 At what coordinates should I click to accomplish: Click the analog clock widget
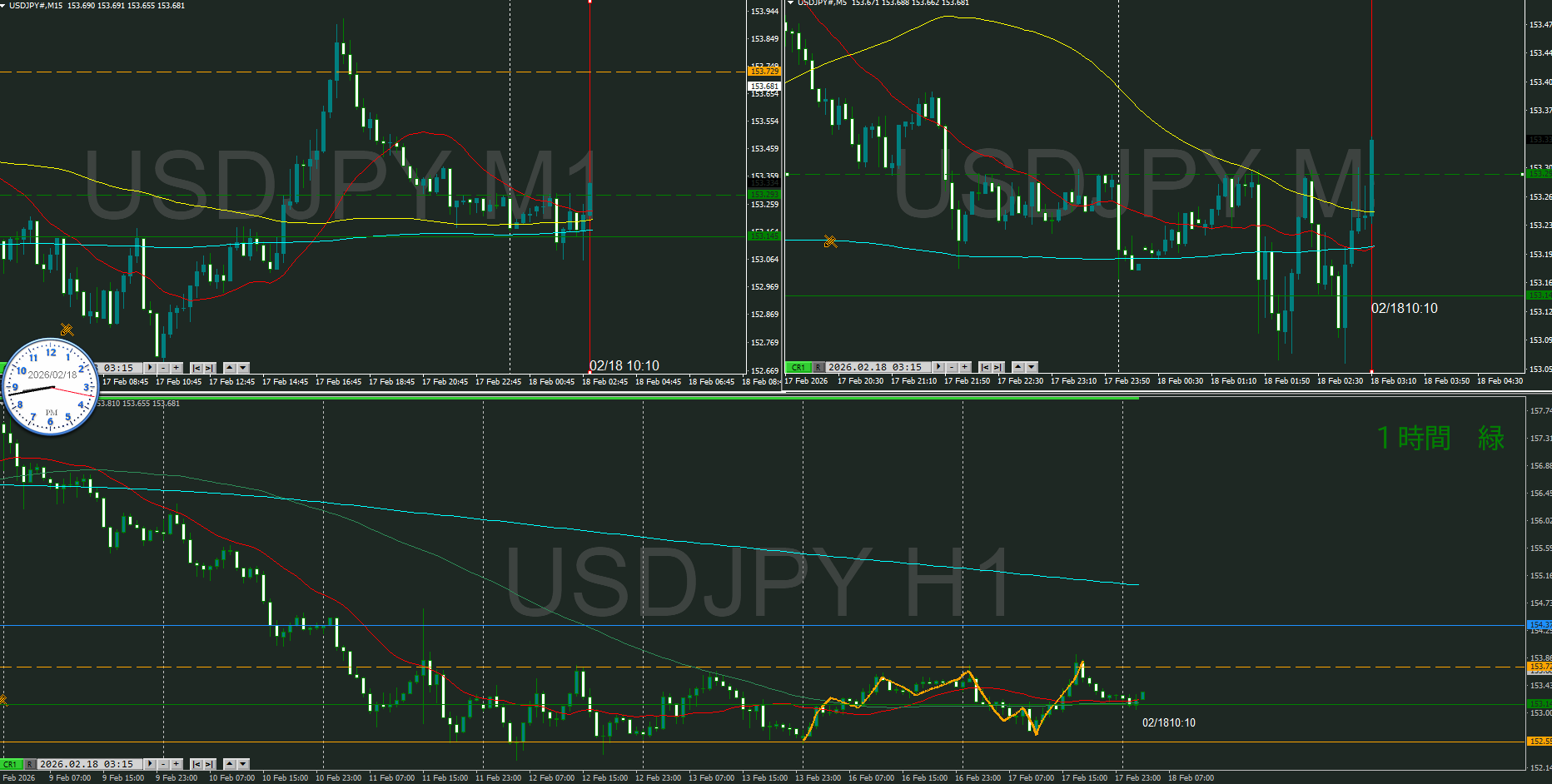(50, 387)
